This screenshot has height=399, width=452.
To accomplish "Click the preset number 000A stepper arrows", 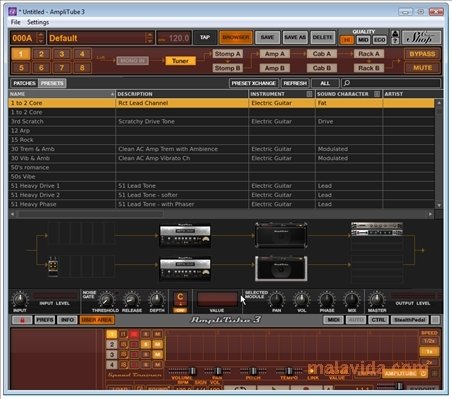I will coord(41,38).
